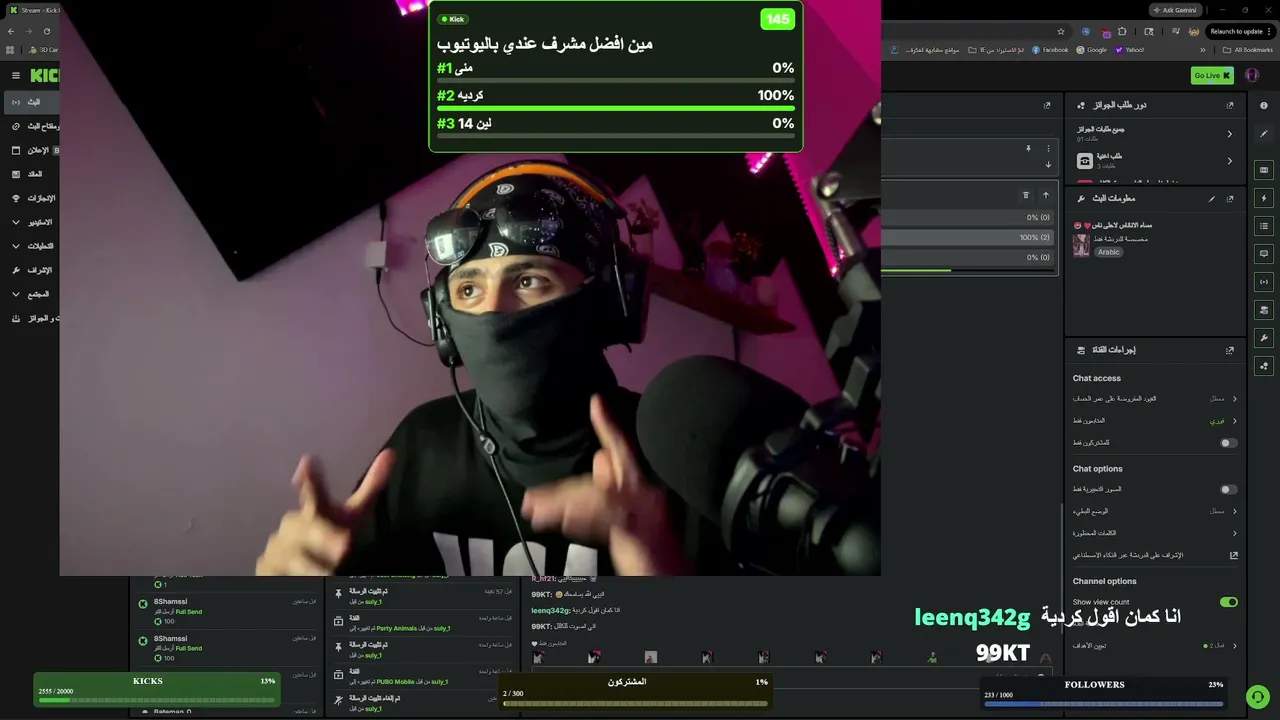Pop out the معلومات البث panel

point(1230,198)
